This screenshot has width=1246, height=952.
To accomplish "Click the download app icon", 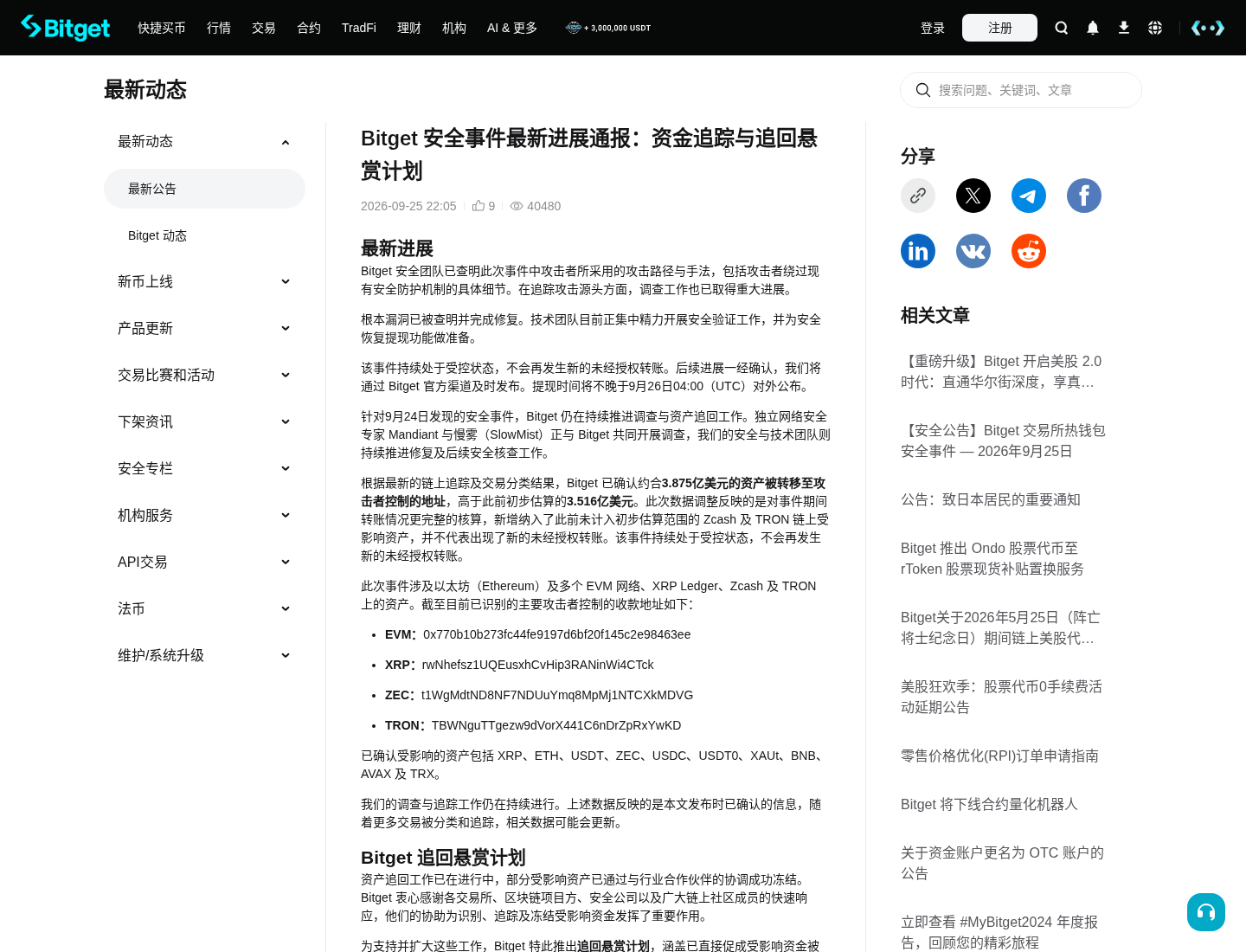I will 1124,28.
